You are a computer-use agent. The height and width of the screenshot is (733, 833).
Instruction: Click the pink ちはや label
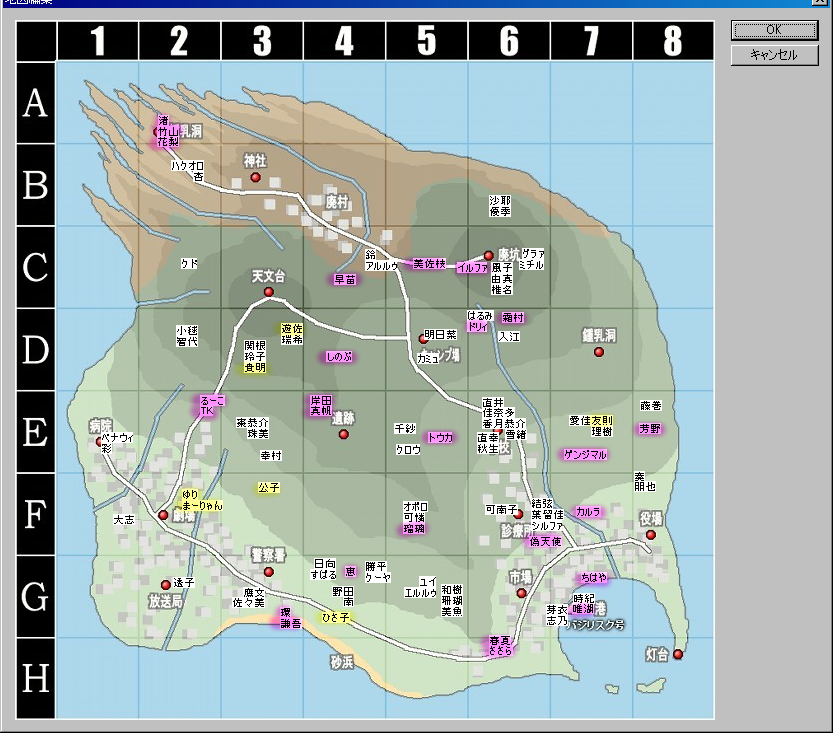pyautogui.click(x=593, y=577)
